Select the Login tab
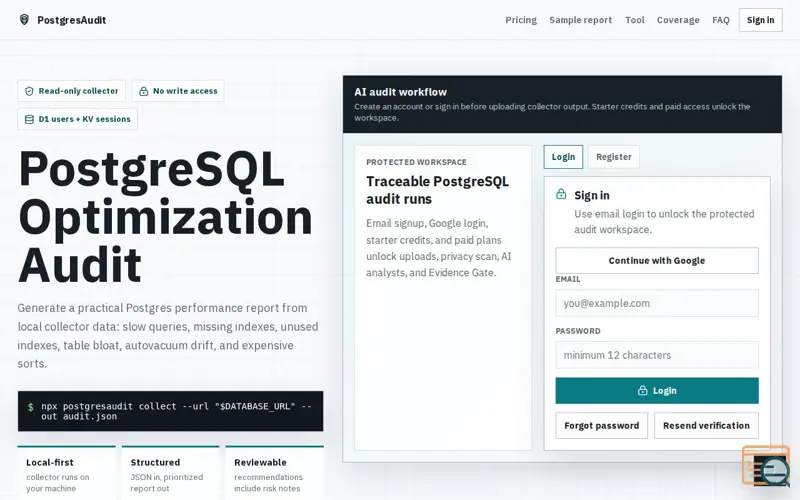 [x=563, y=157]
